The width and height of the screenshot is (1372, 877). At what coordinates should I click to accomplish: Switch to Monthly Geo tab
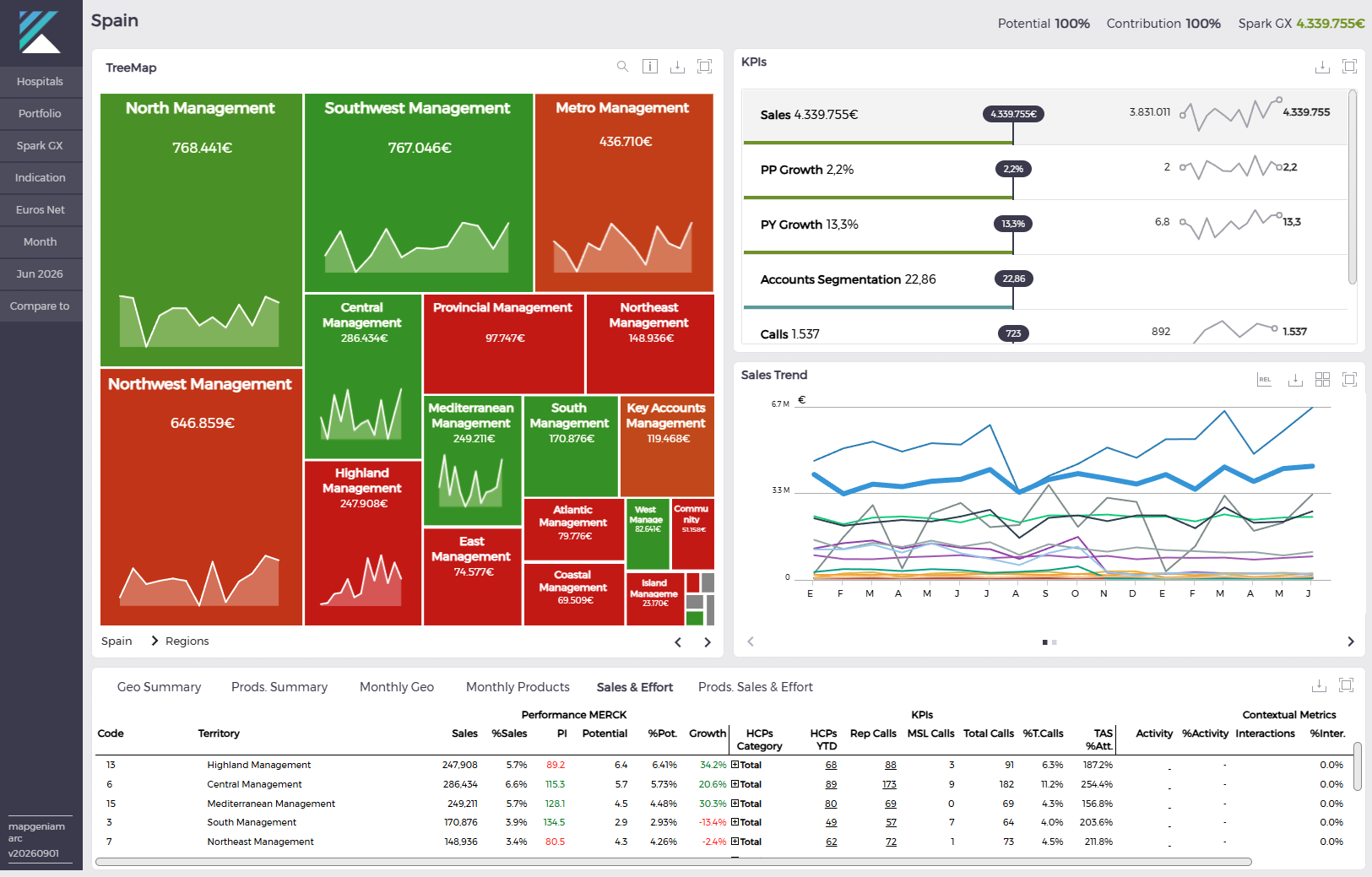(397, 687)
